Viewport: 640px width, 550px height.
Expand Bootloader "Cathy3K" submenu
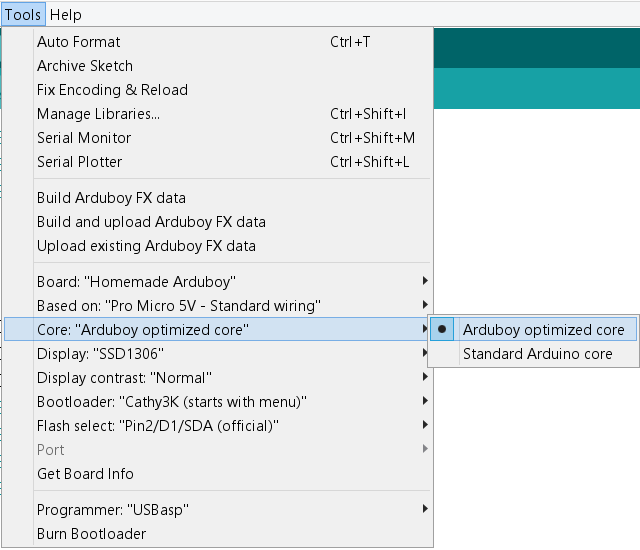click(171, 402)
